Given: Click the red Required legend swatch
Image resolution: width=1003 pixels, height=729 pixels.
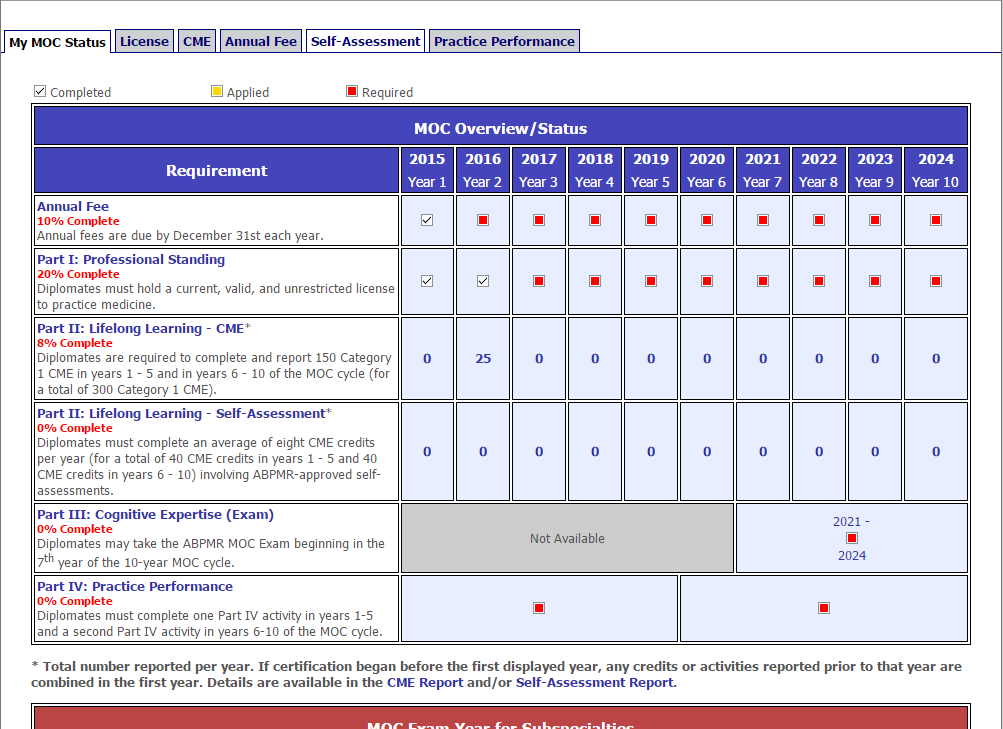Looking at the screenshot, I should point(352,91).
